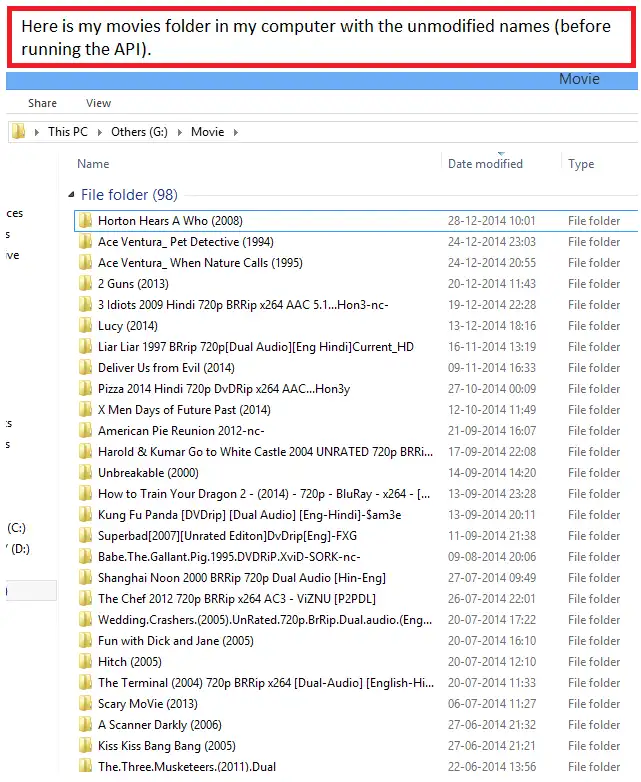Viewport: 641px width, 782px height.
Task: Click folder icon of The Chef 2012
Action: click(86, 598)
